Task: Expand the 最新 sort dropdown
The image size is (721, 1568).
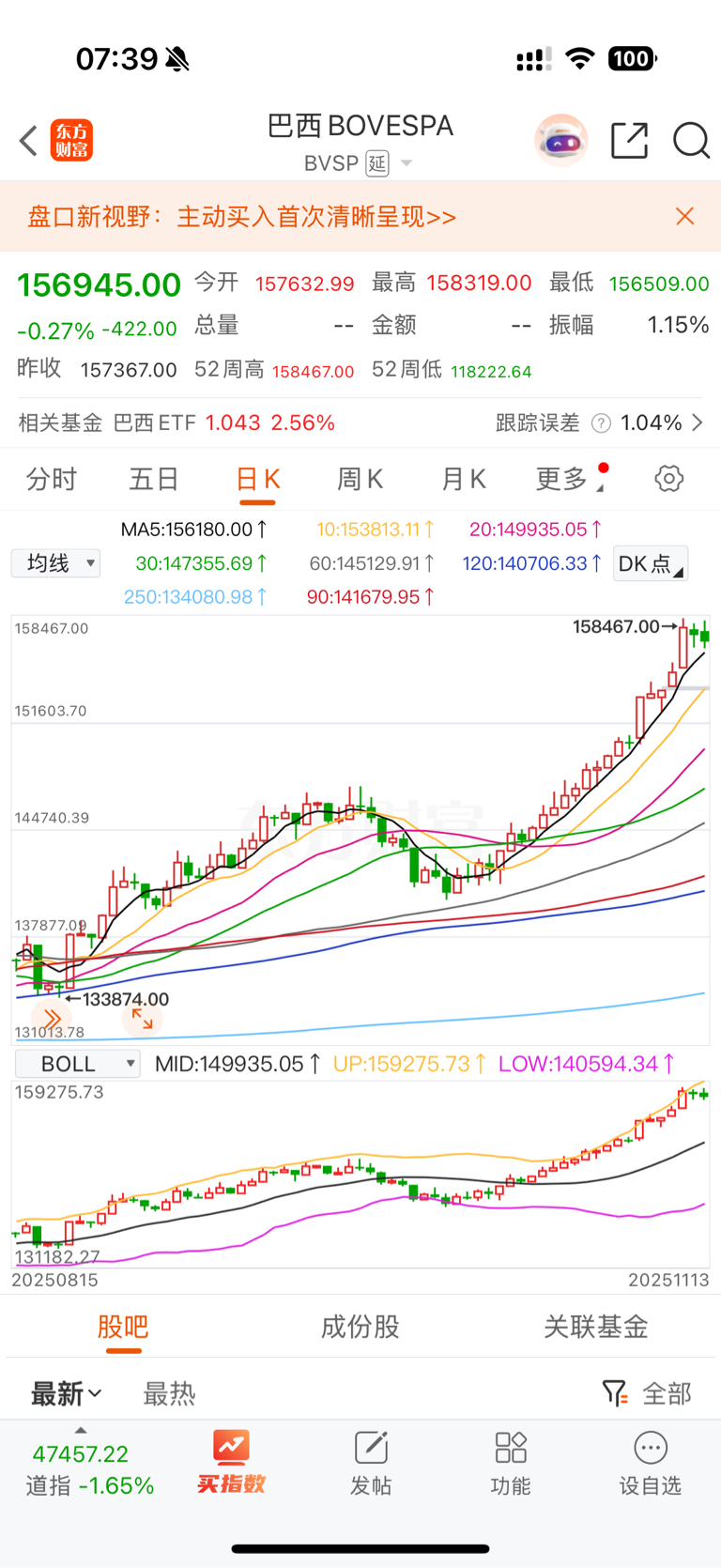Action: click(x=67, y=1393)
